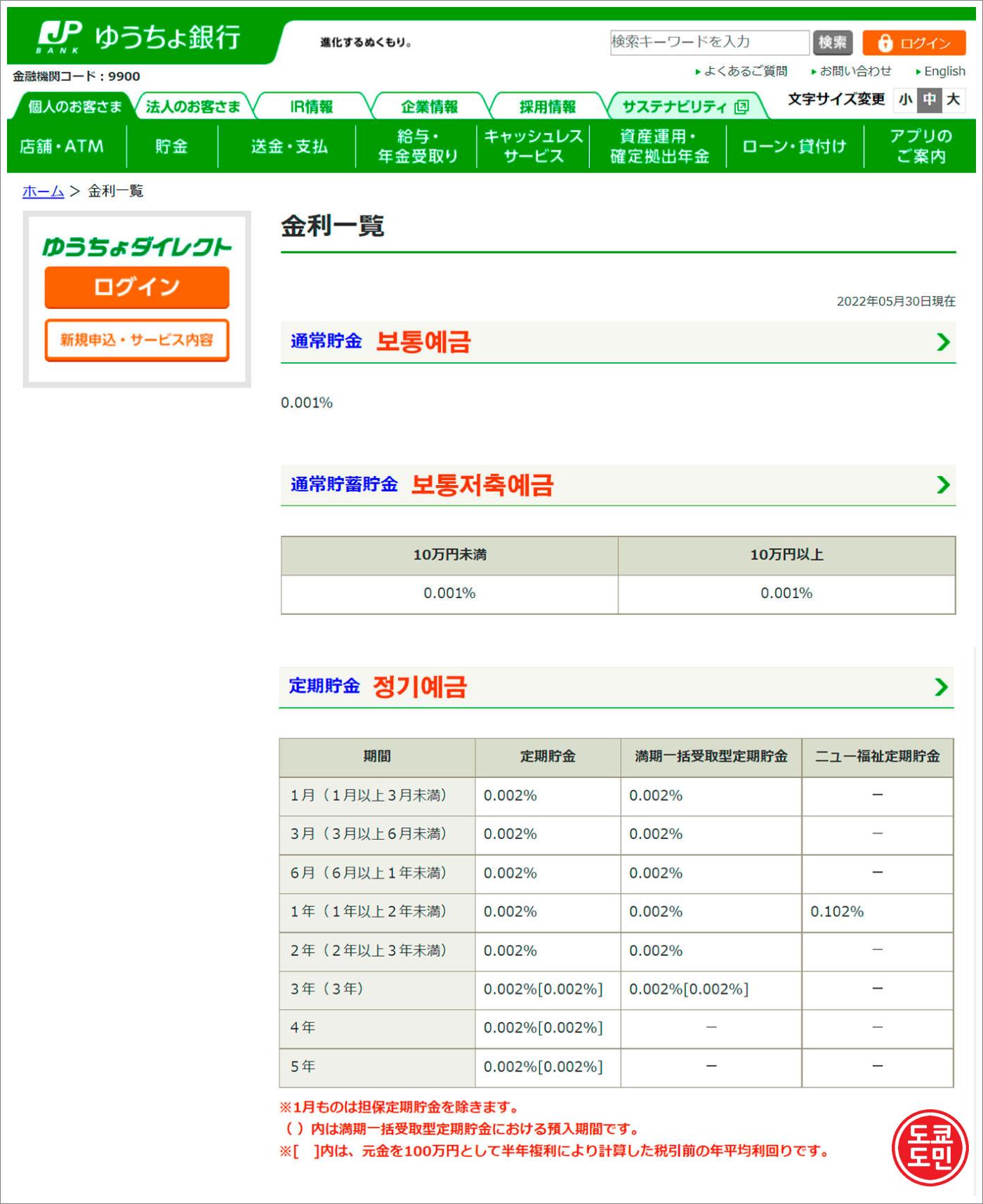This screenshot has height=1204, width=983.
Task: Click the 1月（1月以上3月未満）row label
Action: point(377,795)
